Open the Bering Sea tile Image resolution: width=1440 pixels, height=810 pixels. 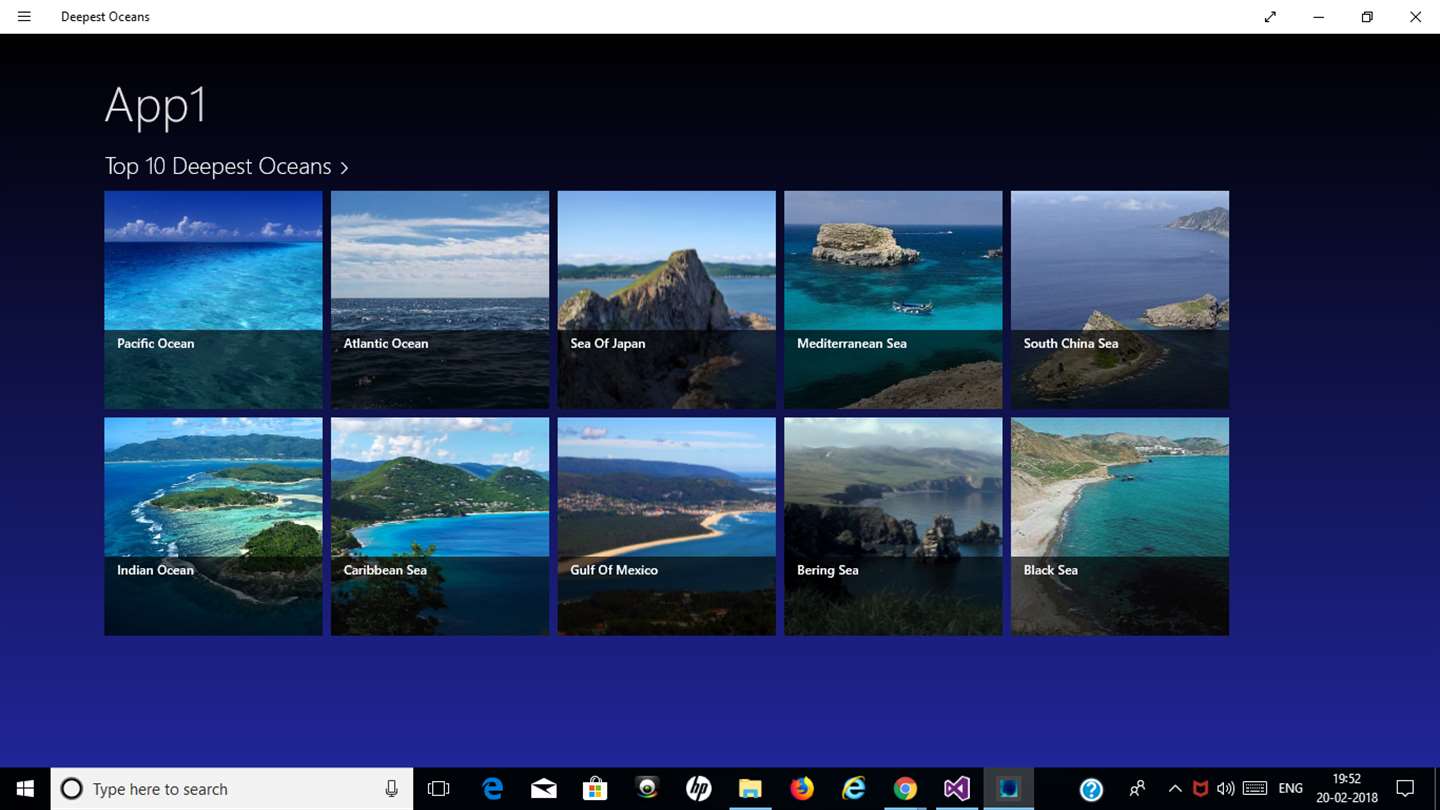point(893,526)
